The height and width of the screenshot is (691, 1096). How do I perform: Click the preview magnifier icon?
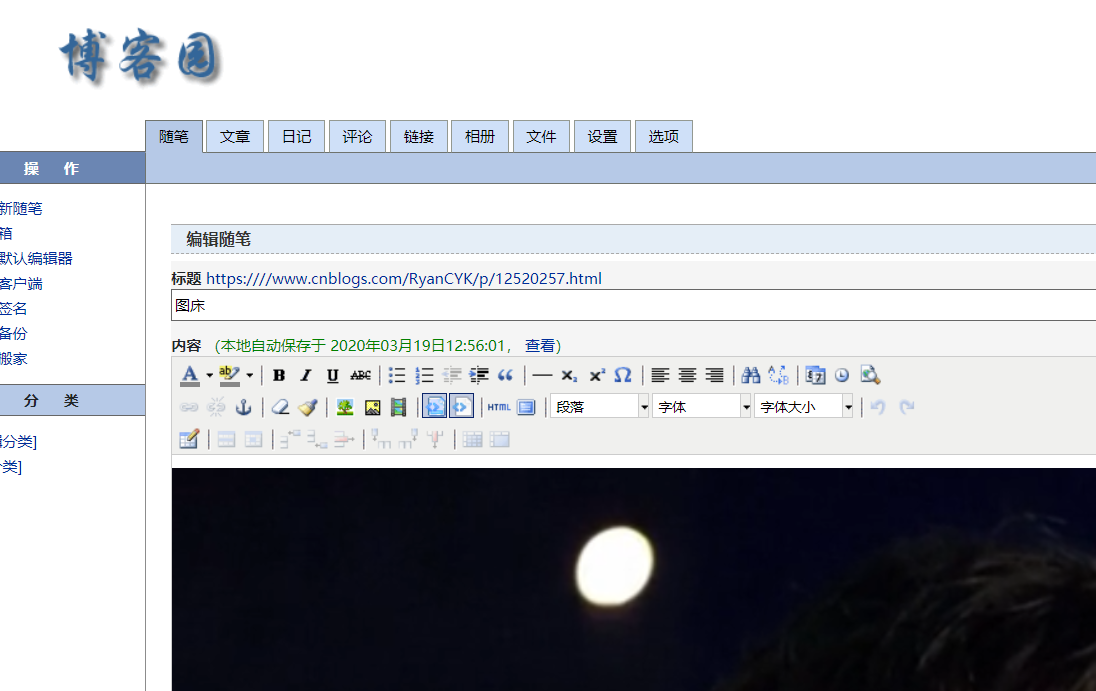(x=870, y=375)
